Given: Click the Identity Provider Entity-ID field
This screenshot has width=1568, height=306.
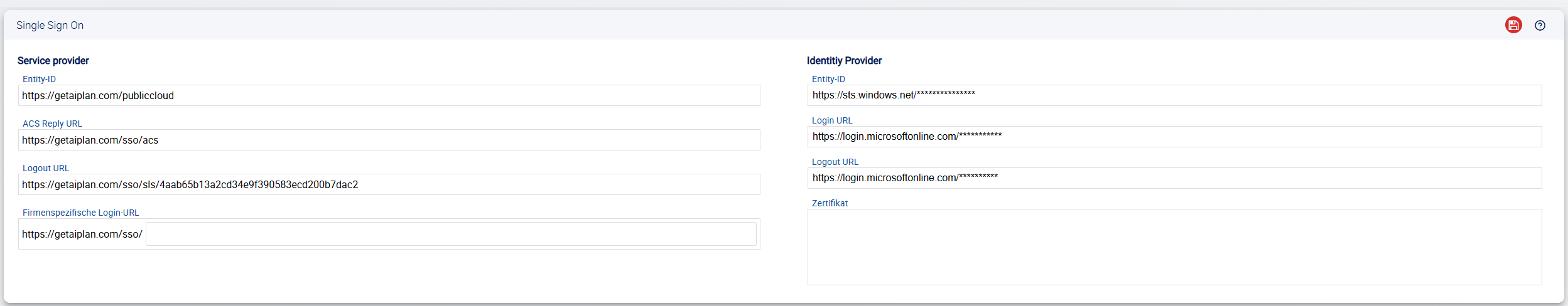Looking at the screenshot, I should point(1174,95).
